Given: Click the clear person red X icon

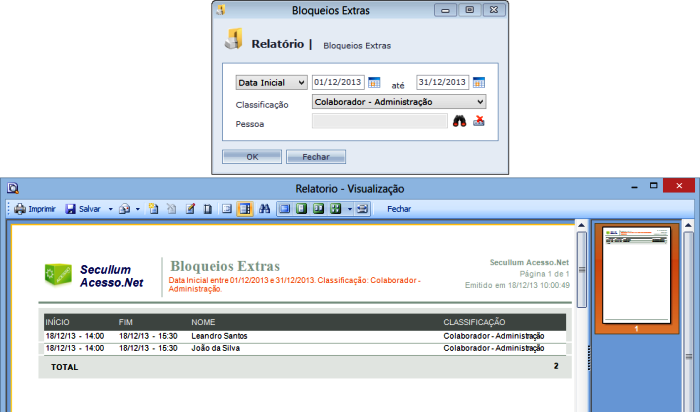Looking at the screenshot, I should click(x=479, y=121).
